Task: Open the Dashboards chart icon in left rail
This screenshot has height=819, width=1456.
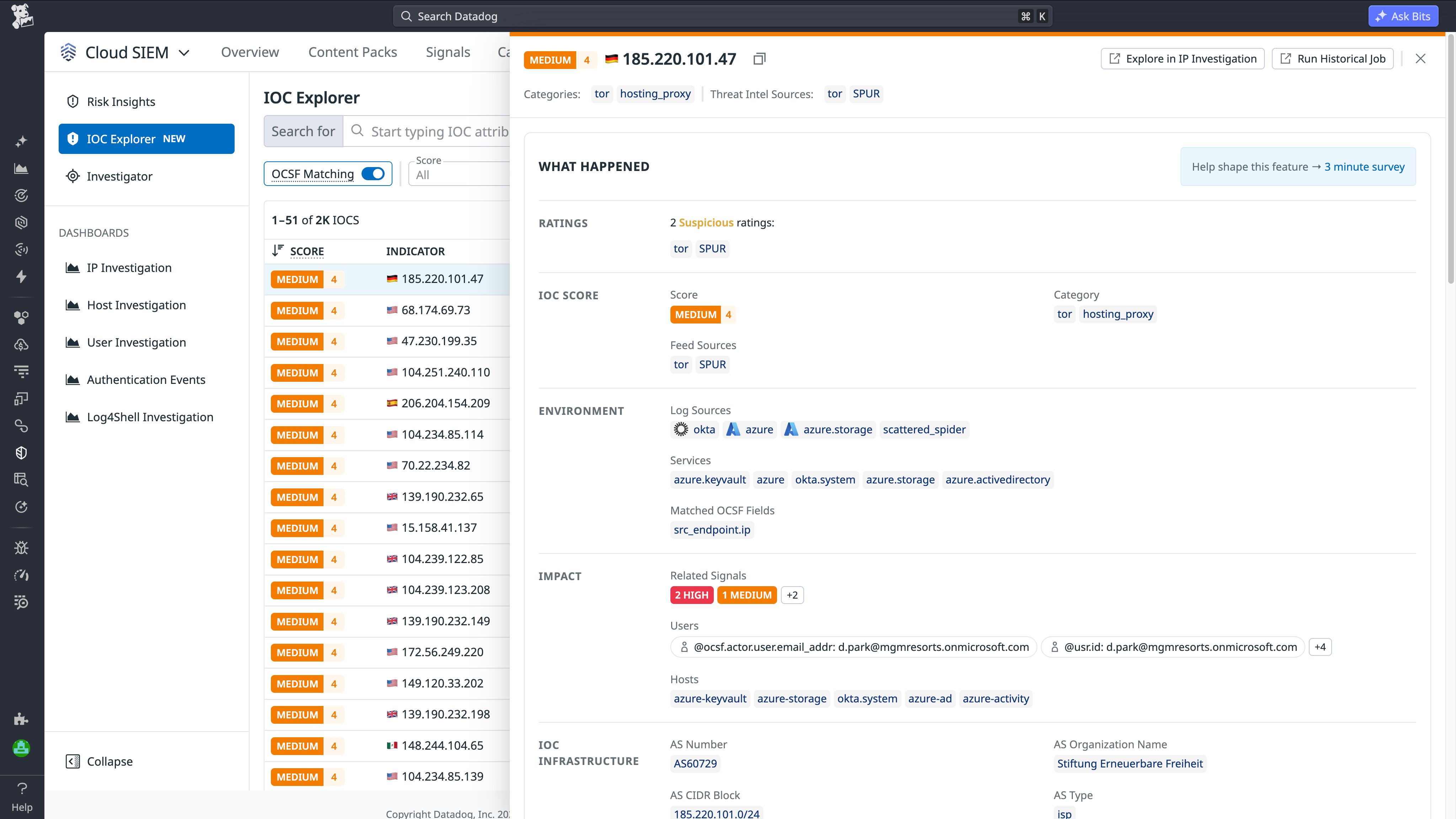Action: (21, 168)
